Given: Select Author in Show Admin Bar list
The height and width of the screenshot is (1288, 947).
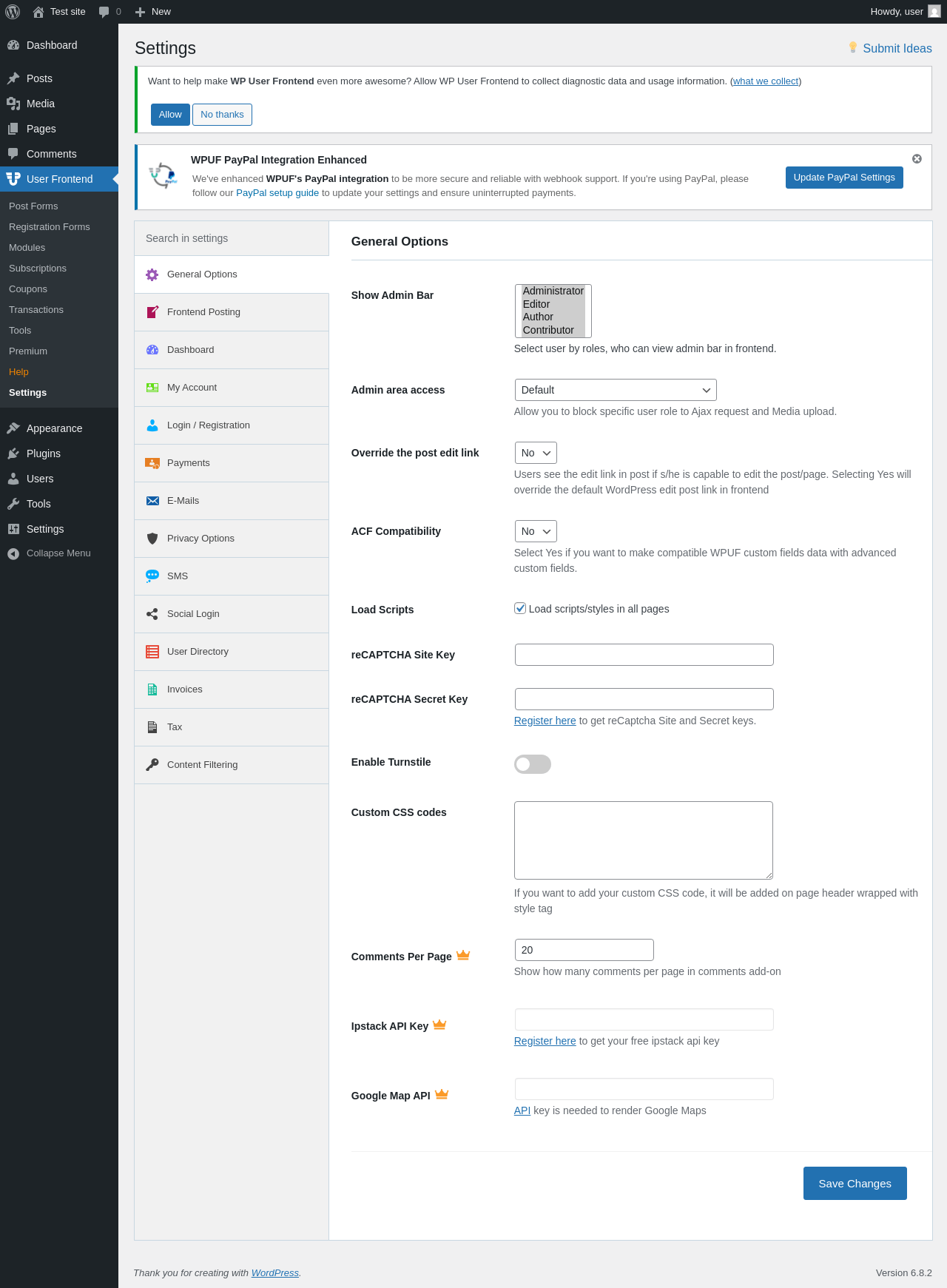Looking at the screenshot, I should (553, 317).
